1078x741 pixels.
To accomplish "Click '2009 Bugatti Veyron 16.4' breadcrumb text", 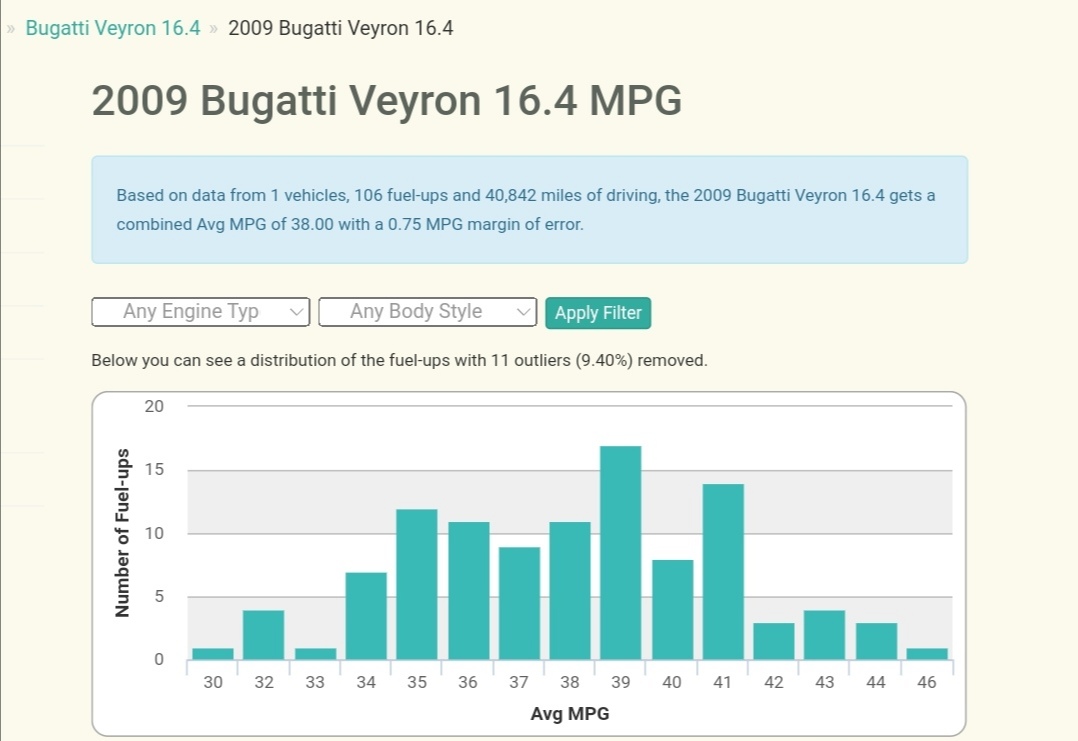I will (340, 28).
